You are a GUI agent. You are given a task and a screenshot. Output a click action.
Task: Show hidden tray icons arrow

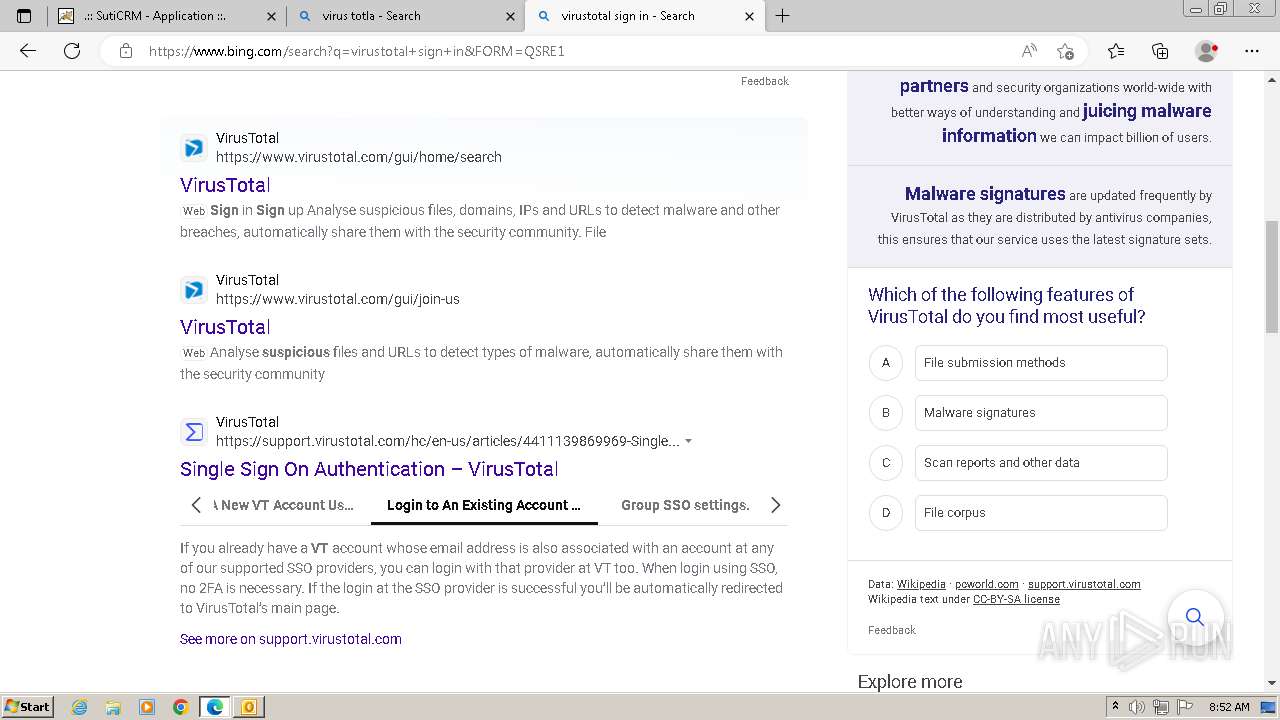1115,707
